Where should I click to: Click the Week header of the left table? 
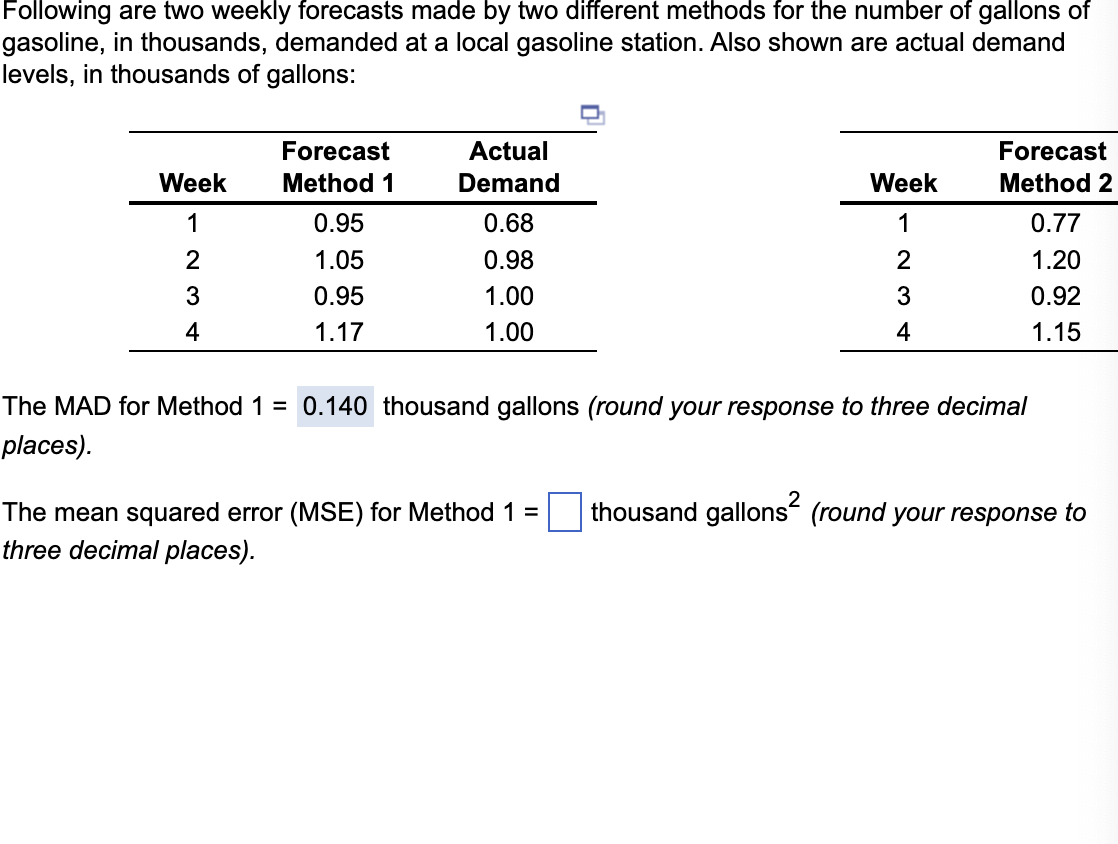click(x=194, y=183)
